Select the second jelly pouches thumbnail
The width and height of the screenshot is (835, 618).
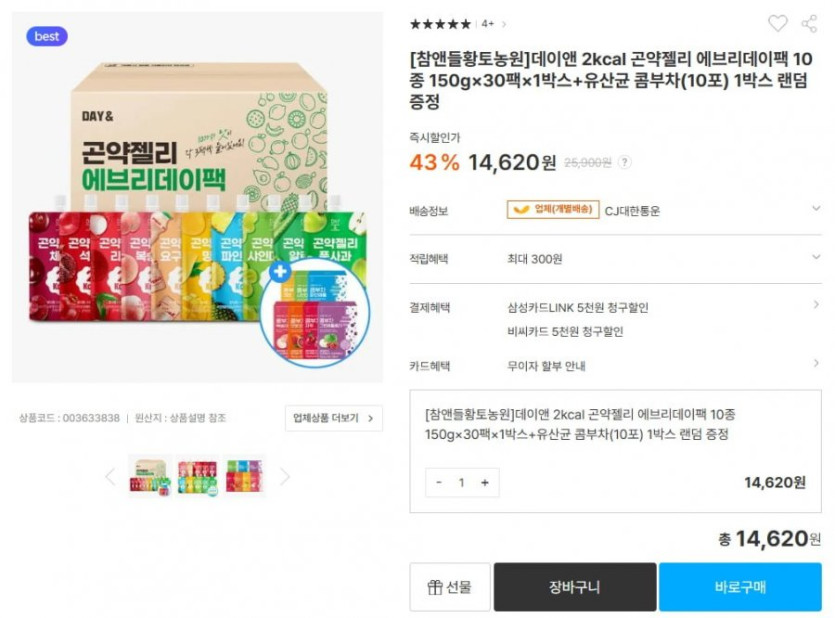[197, 476]
